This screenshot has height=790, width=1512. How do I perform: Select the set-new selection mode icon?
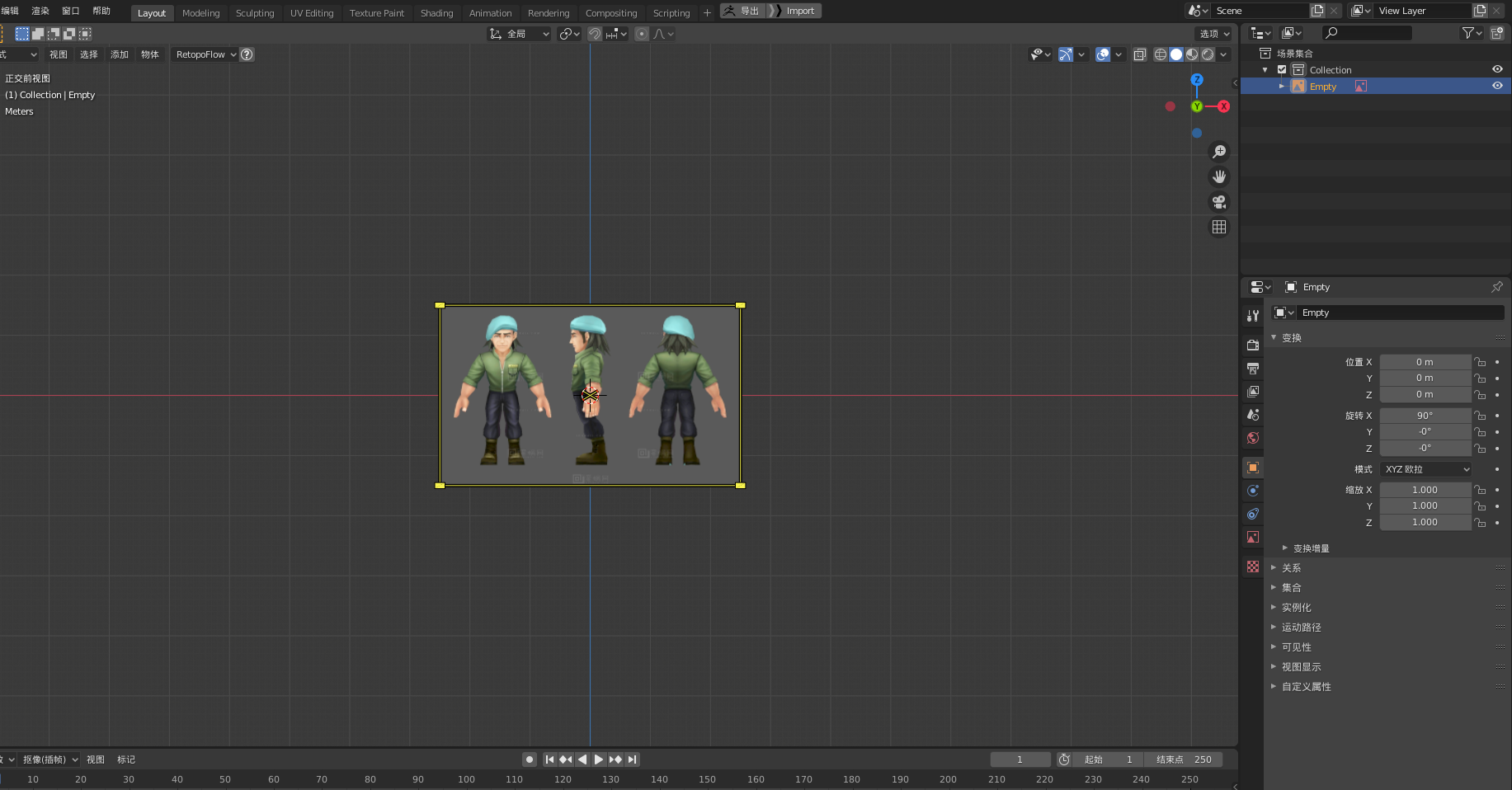point(22,34)
